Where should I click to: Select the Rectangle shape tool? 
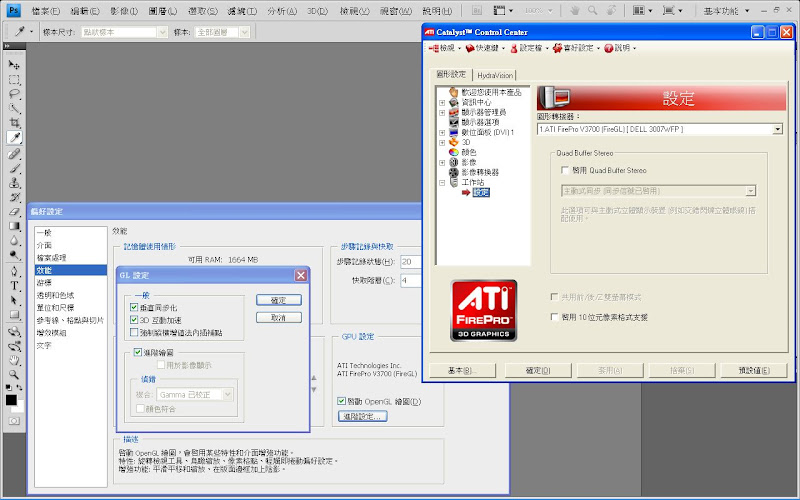point(14,315)
